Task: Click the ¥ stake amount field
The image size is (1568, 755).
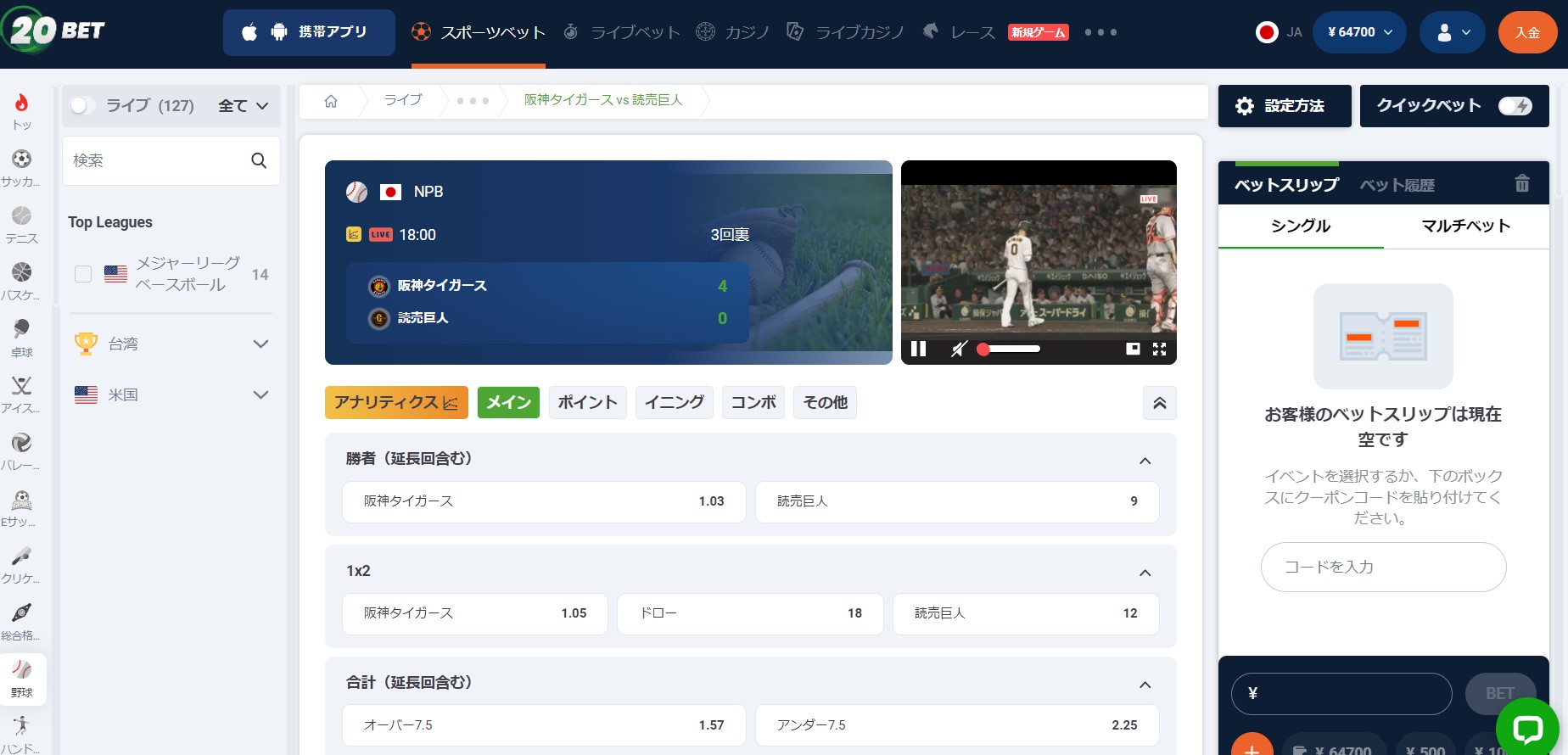Action: coord(1341,694)
